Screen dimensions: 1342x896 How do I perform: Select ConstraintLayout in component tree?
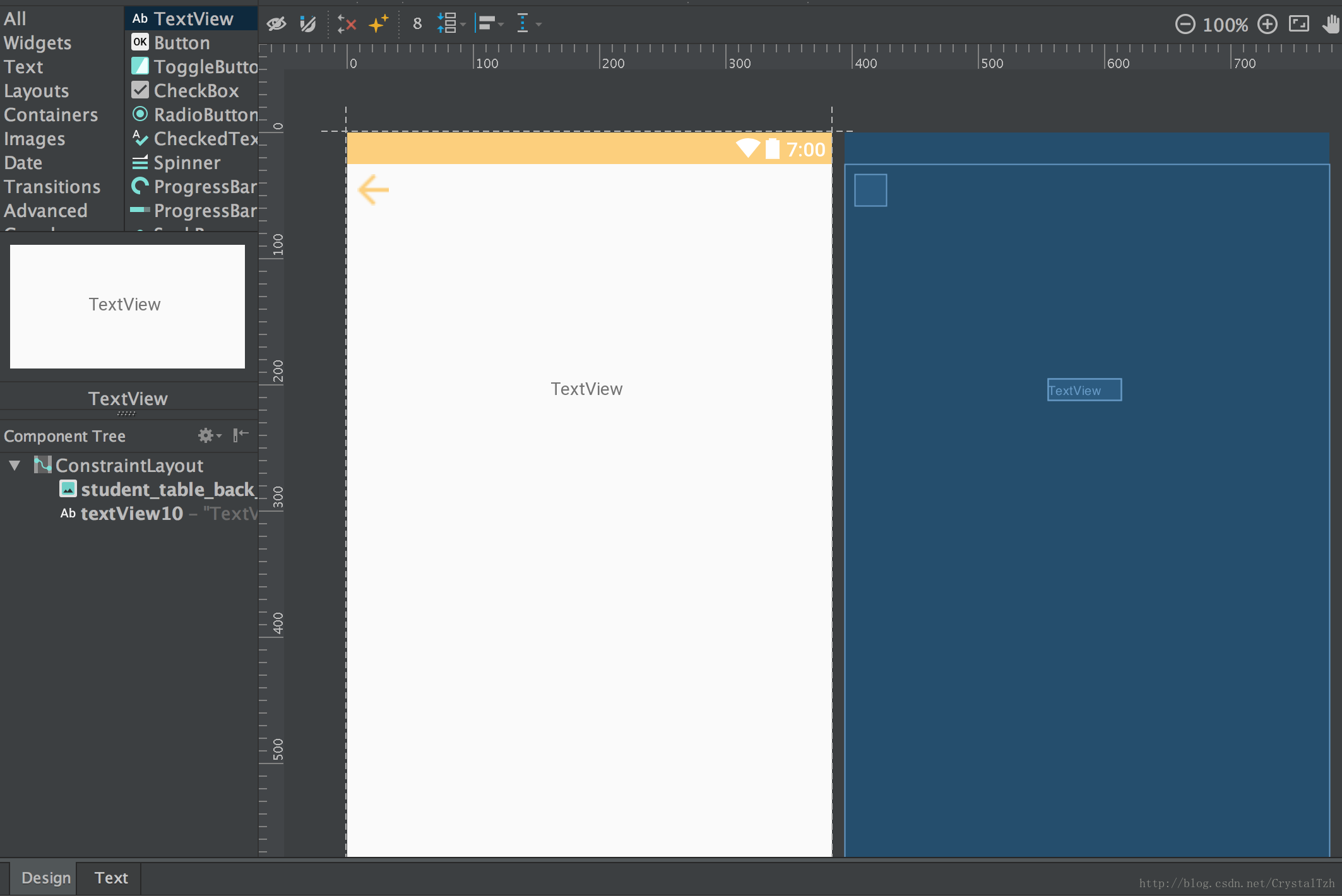(x=129, y=466)
